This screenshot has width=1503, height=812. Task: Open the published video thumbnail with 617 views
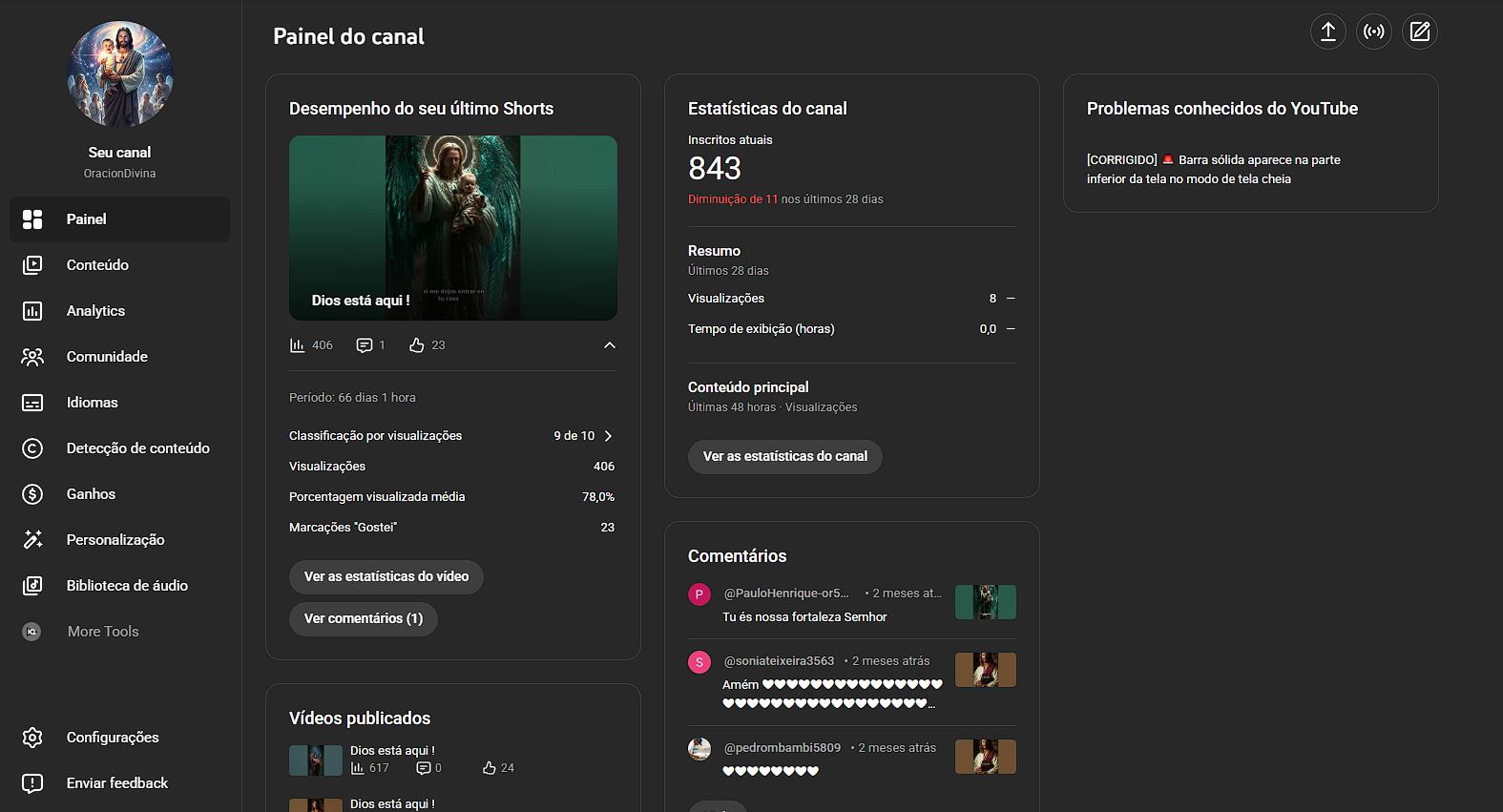pos(316,760)
